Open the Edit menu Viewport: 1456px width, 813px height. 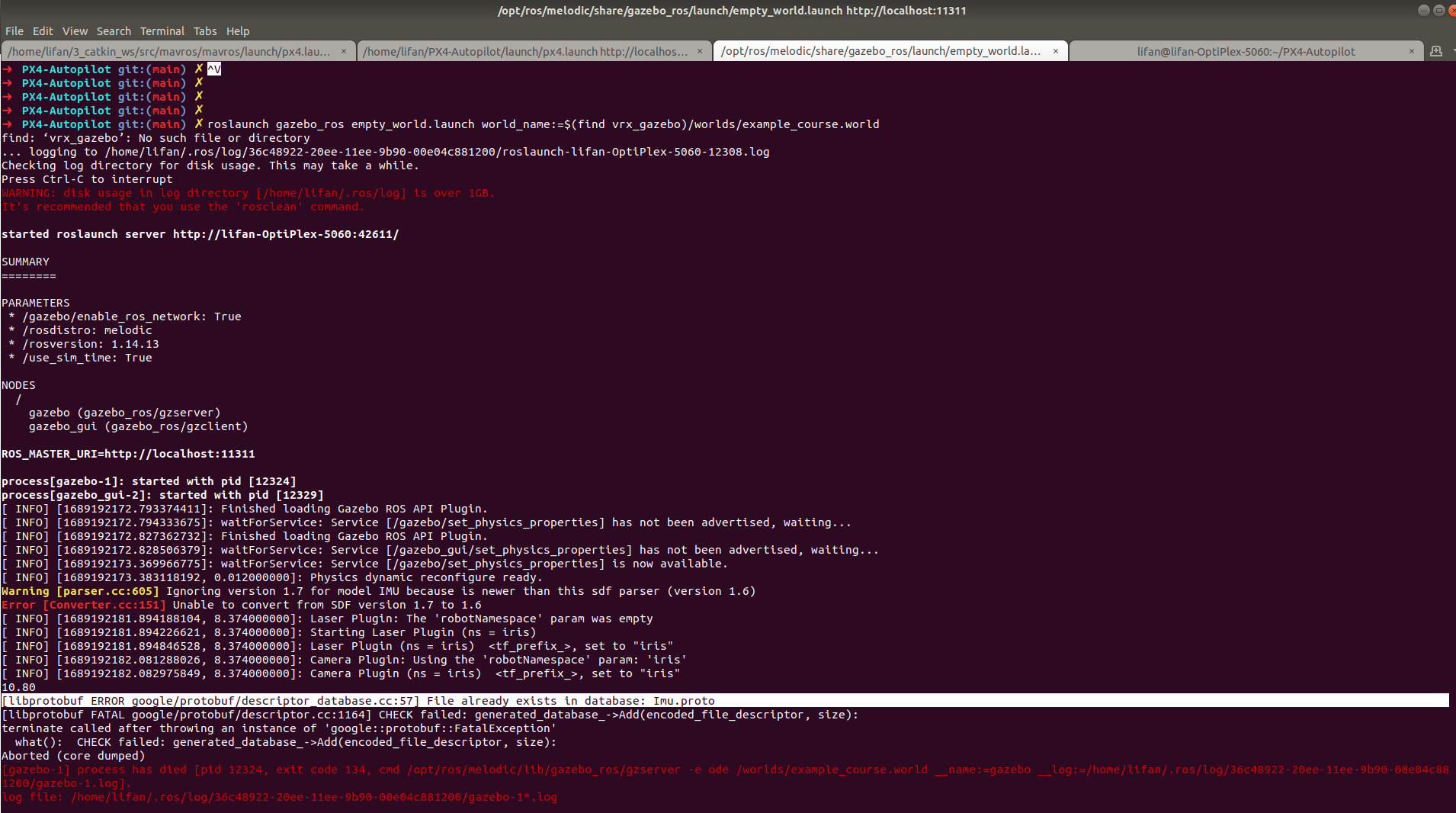click(43, 31)
